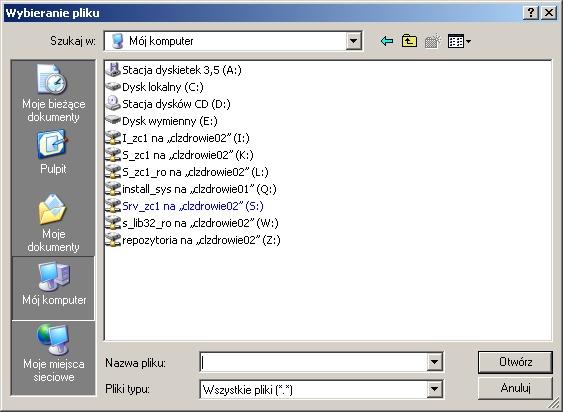Open Moje bieżące dokumenty shortcut

pyautogui.click(x=53, y=93)
